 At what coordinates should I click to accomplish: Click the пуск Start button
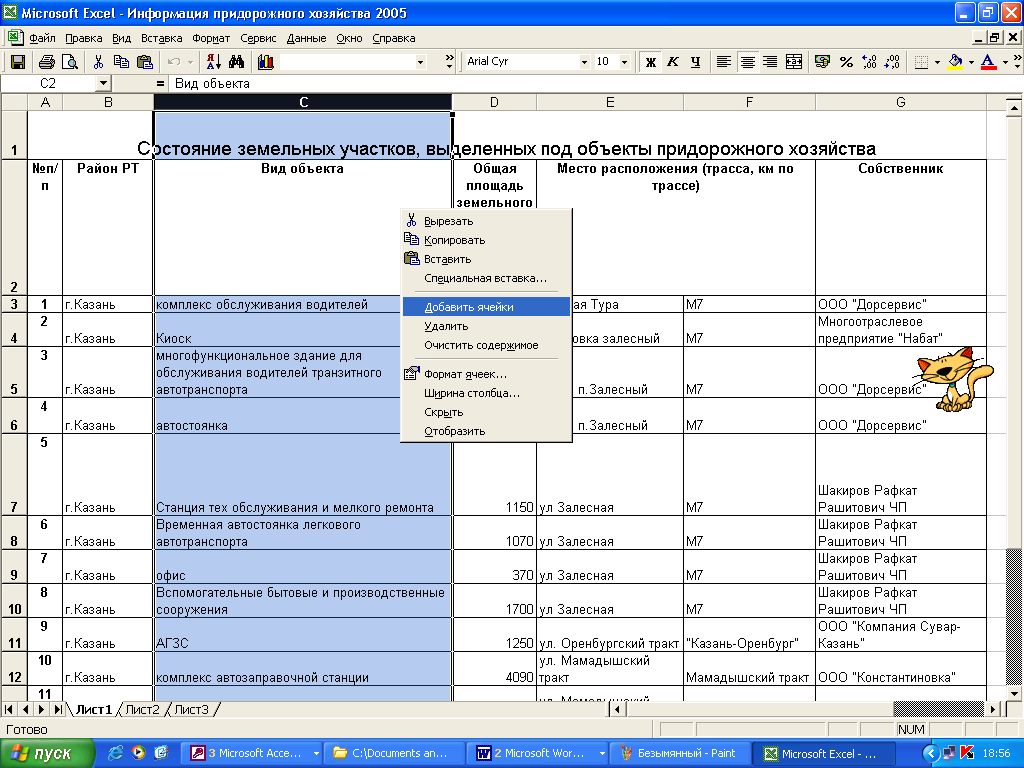pyautogui.click(x=47, y=753)
